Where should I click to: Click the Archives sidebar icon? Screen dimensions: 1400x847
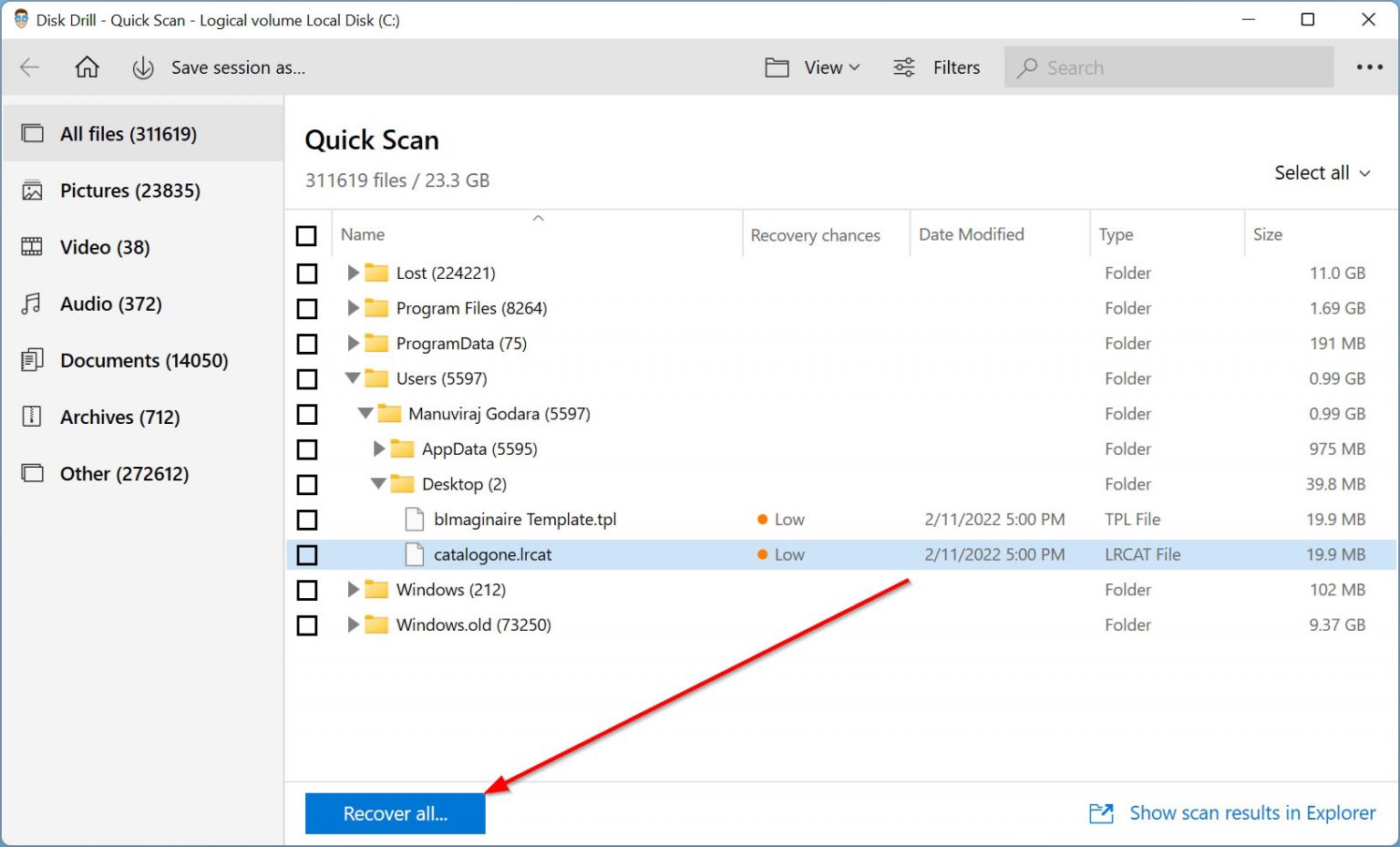tap(33, 417)
